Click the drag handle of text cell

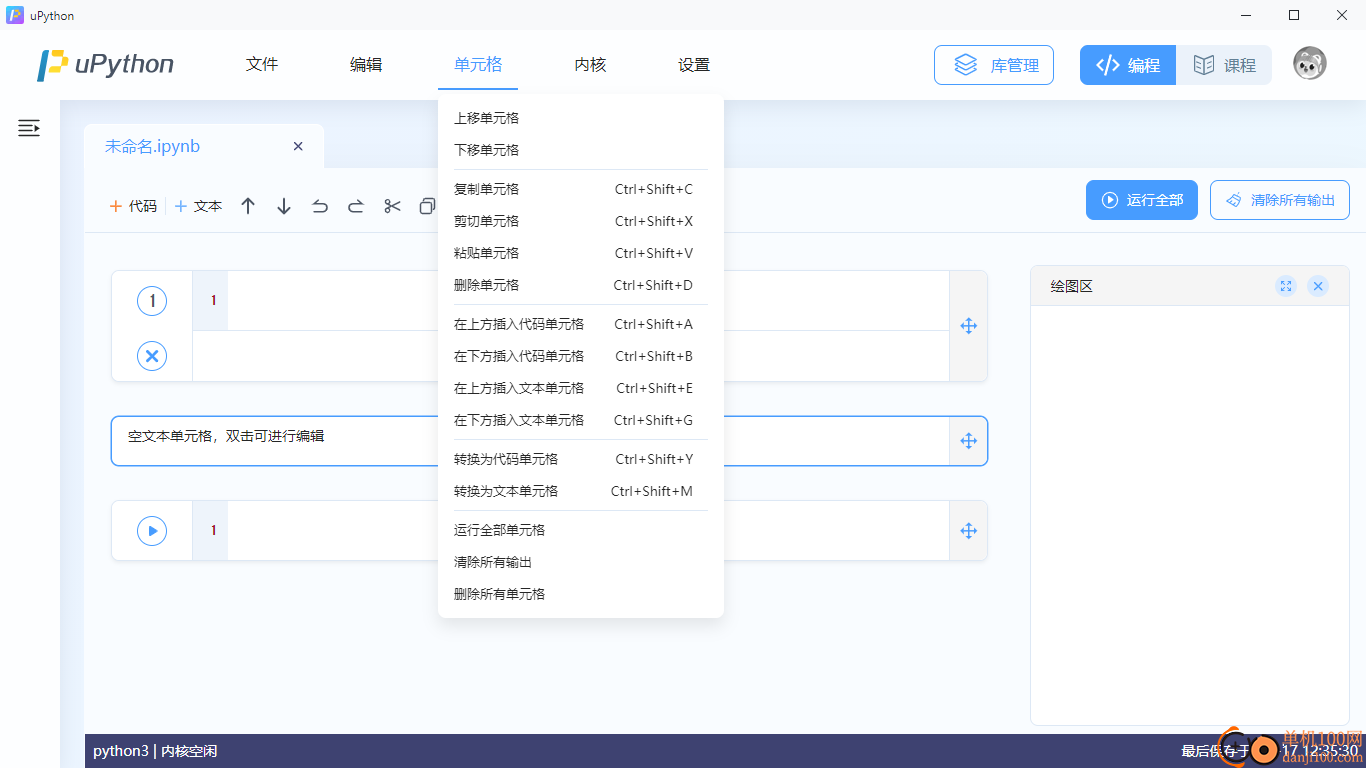(968, 441)
